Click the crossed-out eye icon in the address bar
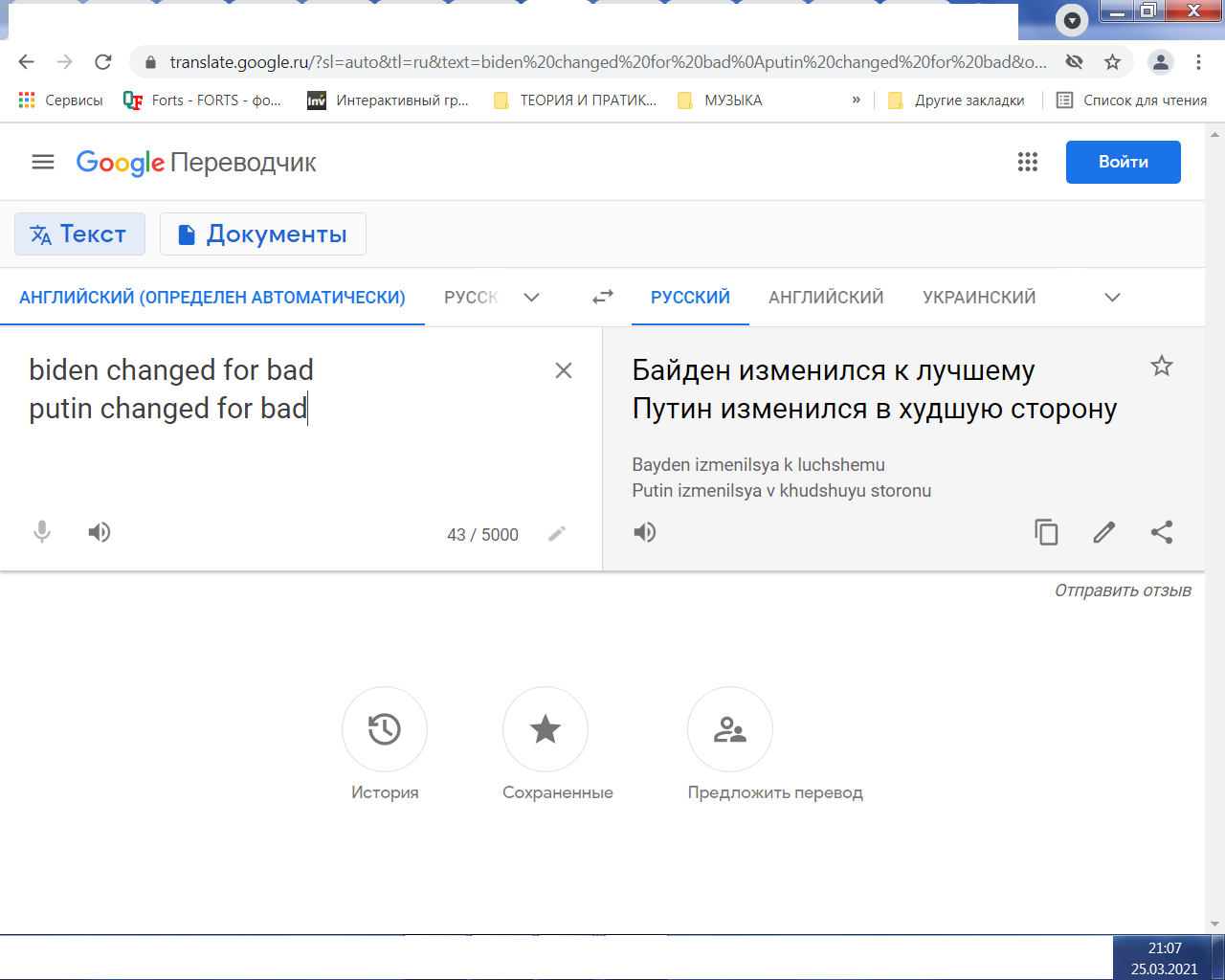 pyautogui.click(x=1075, y=62)
